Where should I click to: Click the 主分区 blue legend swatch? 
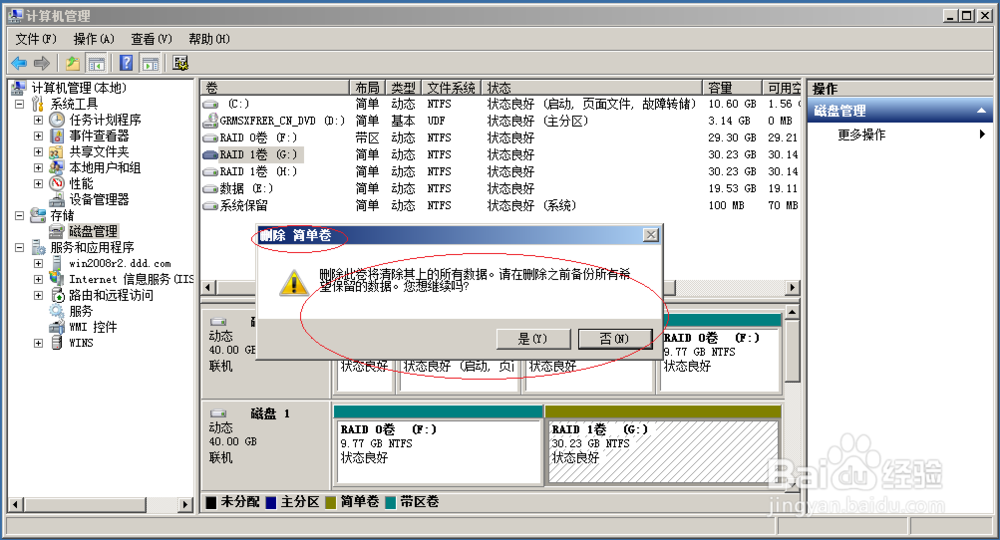271,502
